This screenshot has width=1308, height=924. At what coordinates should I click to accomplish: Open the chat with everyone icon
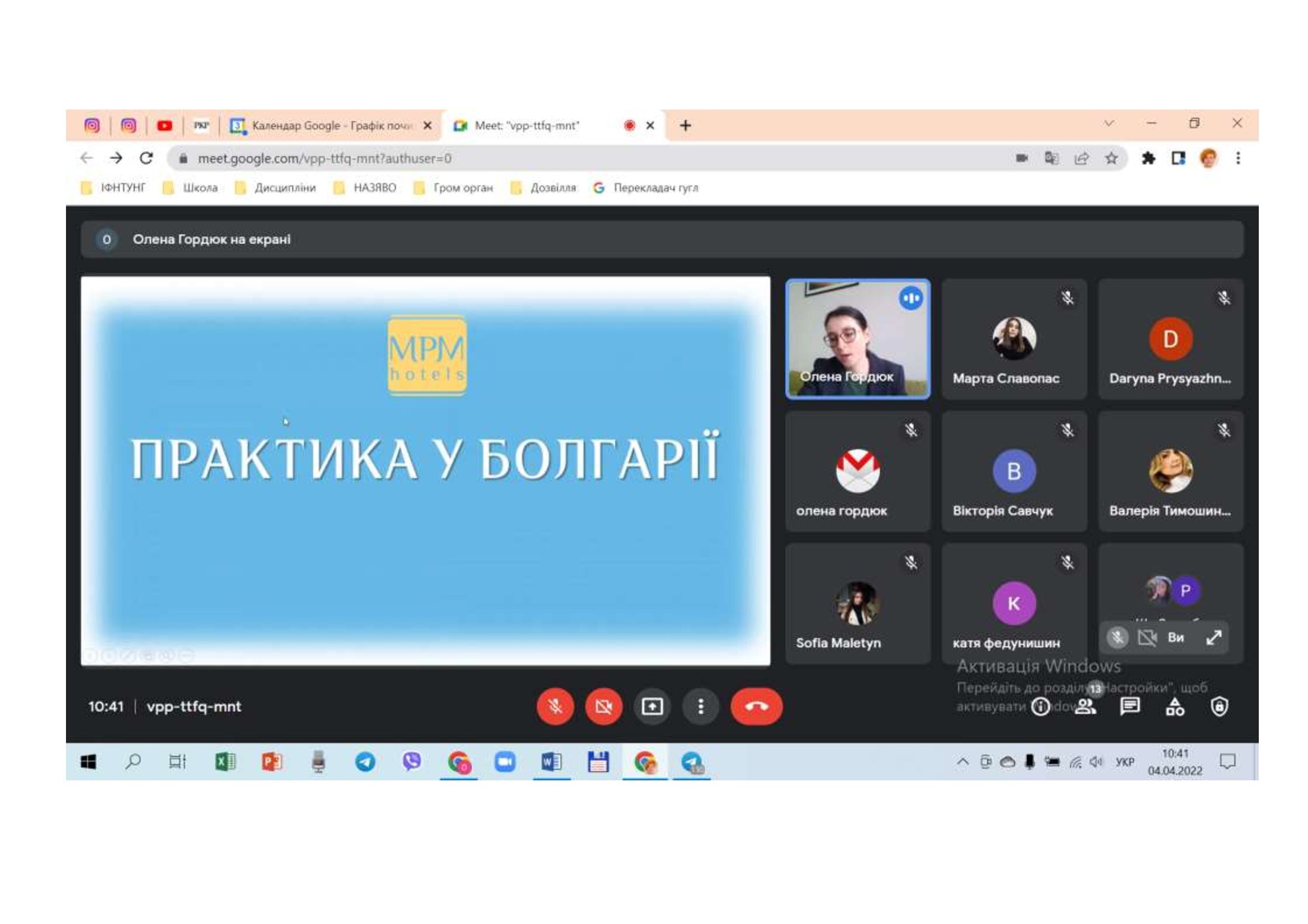(1130, 707)
